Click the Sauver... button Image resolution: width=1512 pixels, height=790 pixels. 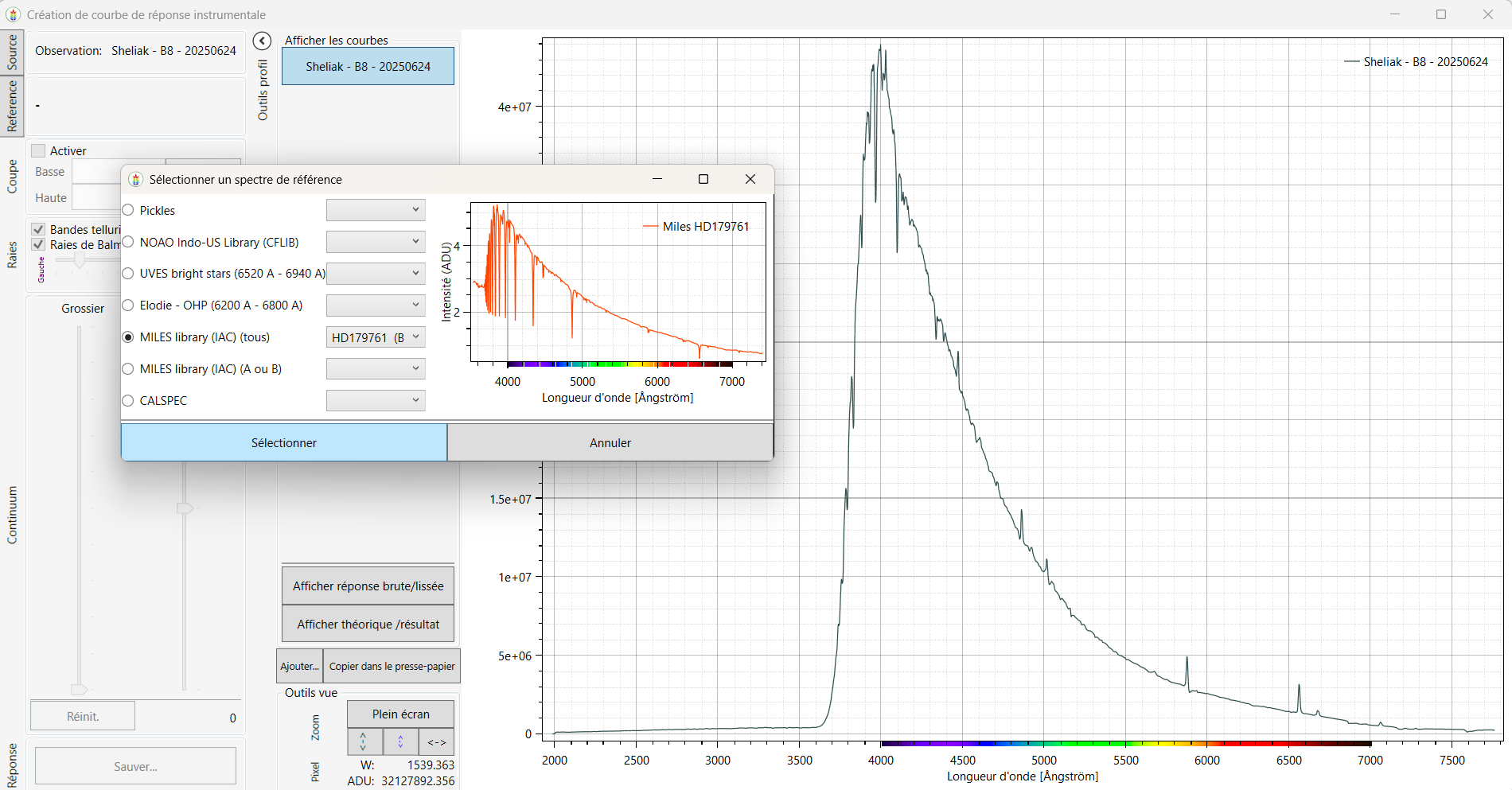click(135, 767)
